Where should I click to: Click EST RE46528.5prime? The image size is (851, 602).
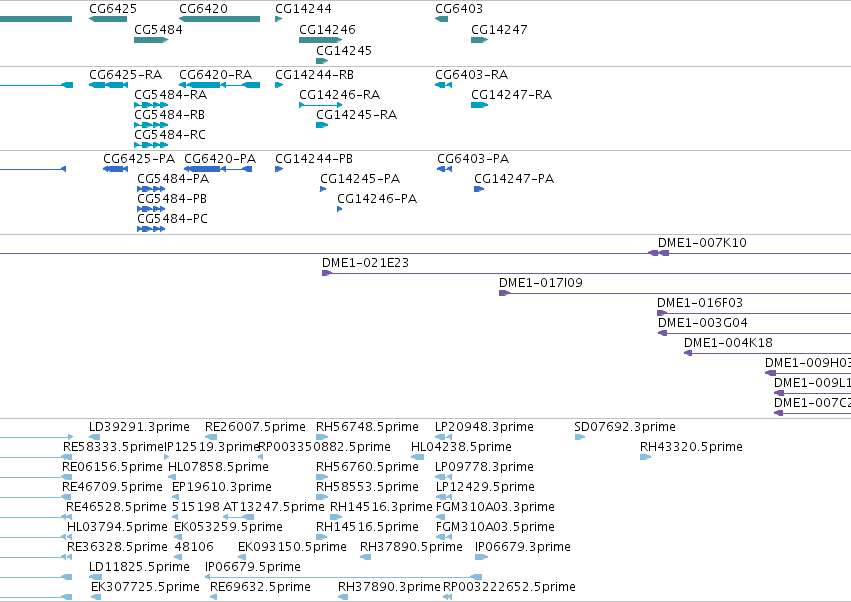pyautogui.click(x=116, y=507)
